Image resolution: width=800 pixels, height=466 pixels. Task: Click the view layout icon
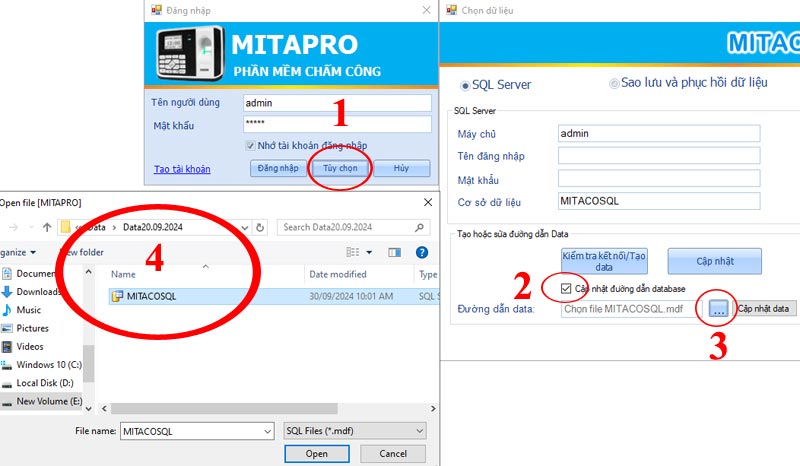[353, 253]
